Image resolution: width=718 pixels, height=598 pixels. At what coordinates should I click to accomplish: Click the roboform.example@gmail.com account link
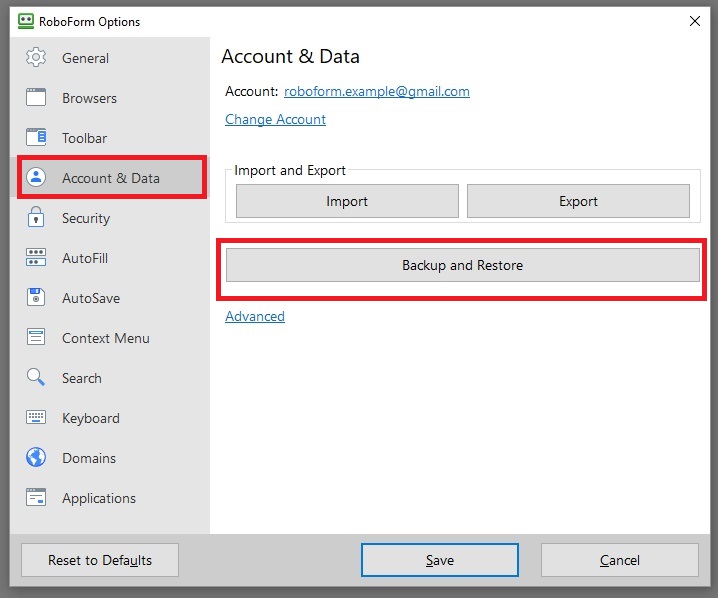[377, 92]
